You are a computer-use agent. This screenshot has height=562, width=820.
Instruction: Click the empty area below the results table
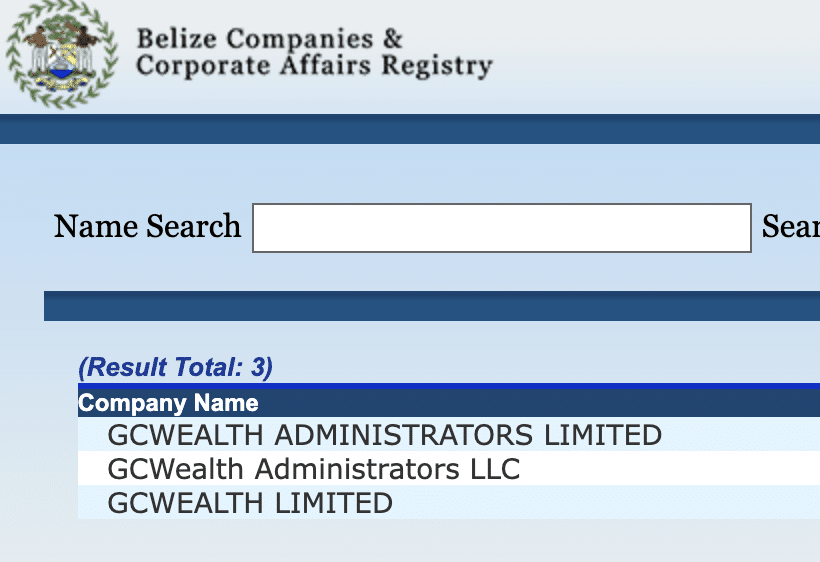pos(410,540)
